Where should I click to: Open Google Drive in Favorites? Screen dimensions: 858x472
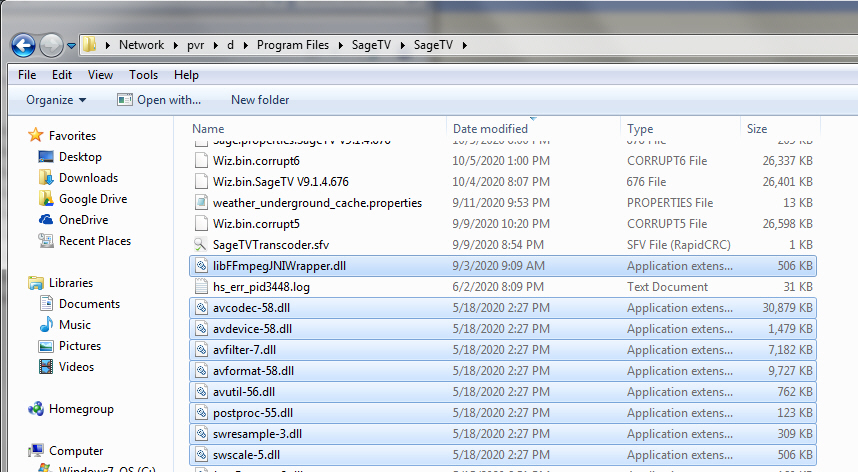(x=93, y=199)
